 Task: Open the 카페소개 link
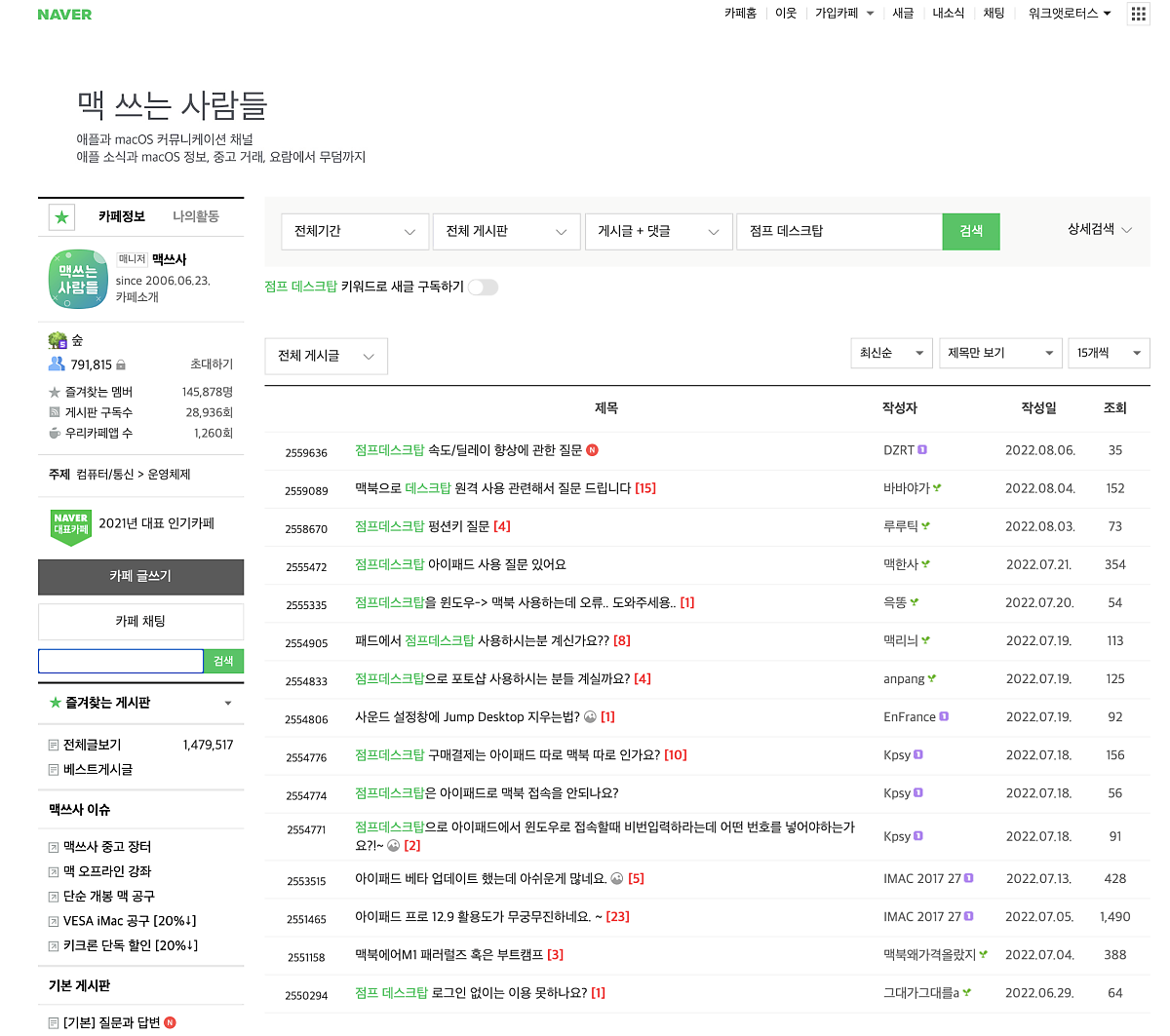[136, 297]
